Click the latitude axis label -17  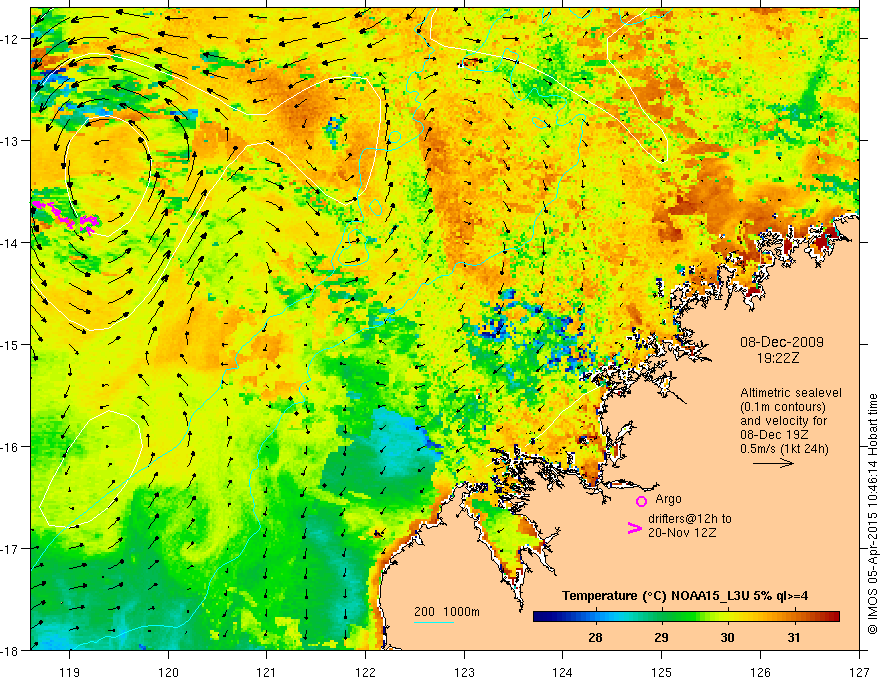click(10, 549)
